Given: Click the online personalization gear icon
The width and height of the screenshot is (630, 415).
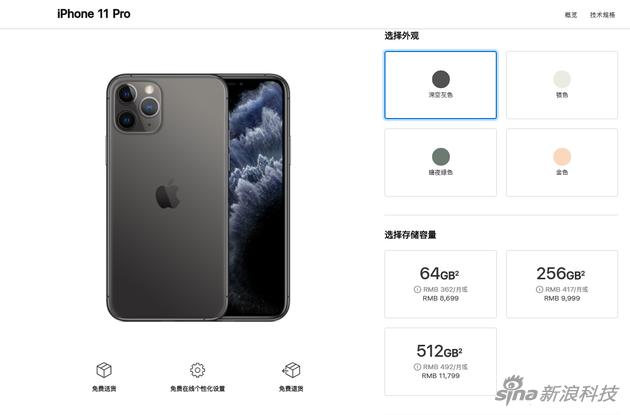Looking at the screenshot, I should pos(197,370).
